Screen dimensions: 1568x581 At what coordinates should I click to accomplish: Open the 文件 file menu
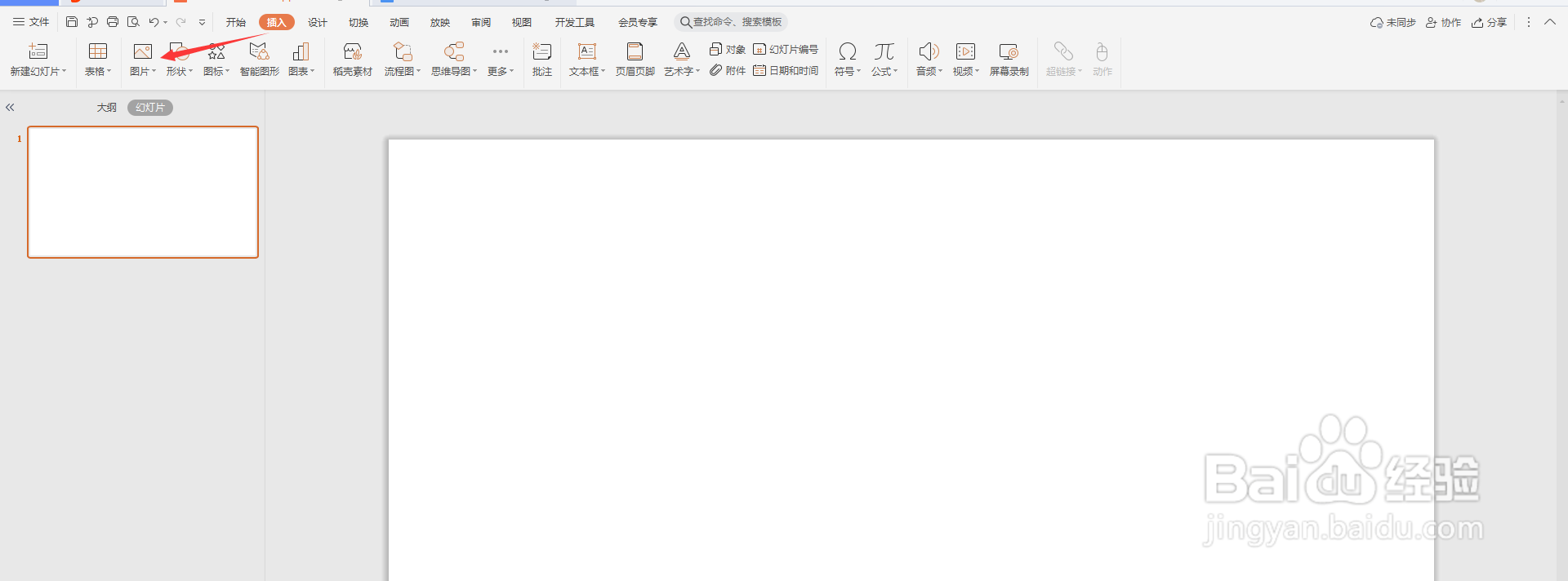coord(31,22)
